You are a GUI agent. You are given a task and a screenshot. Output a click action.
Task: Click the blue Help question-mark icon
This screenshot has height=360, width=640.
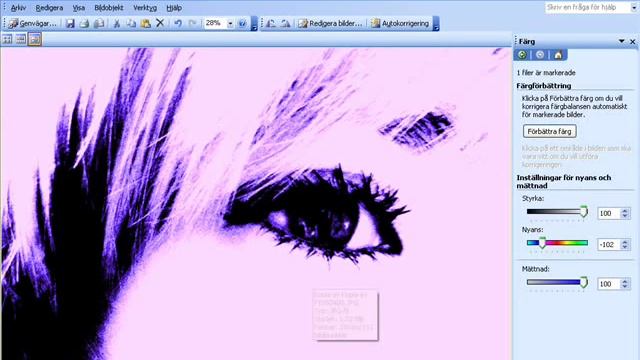click(242, 24)
